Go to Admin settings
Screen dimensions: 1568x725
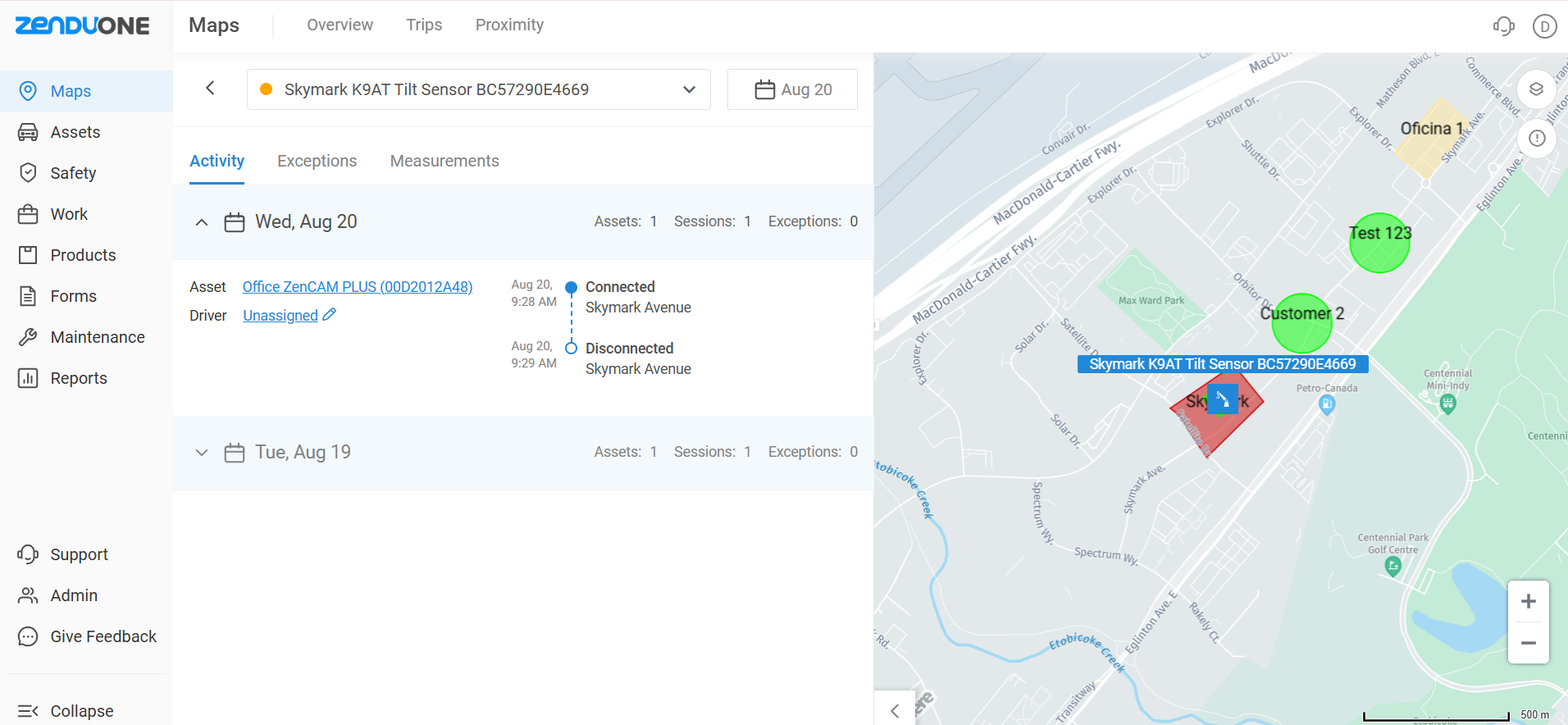point(86,595)
